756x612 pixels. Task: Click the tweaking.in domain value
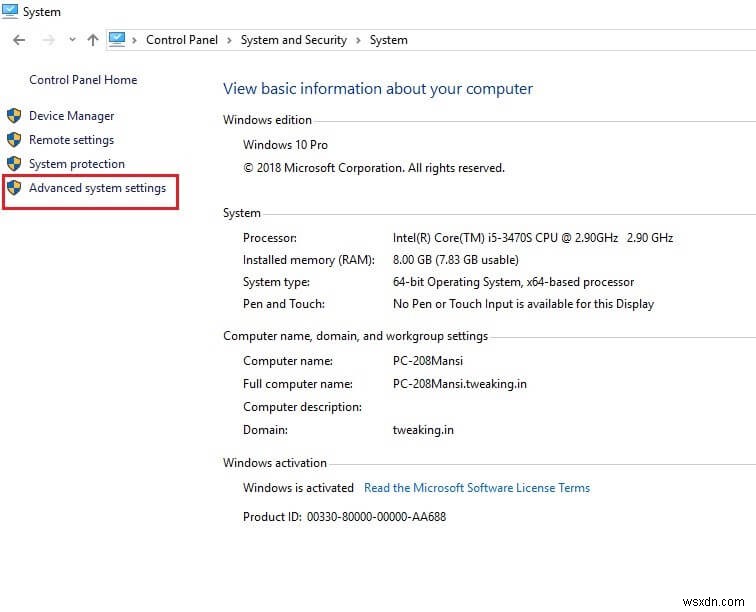(x=423, y=430)
